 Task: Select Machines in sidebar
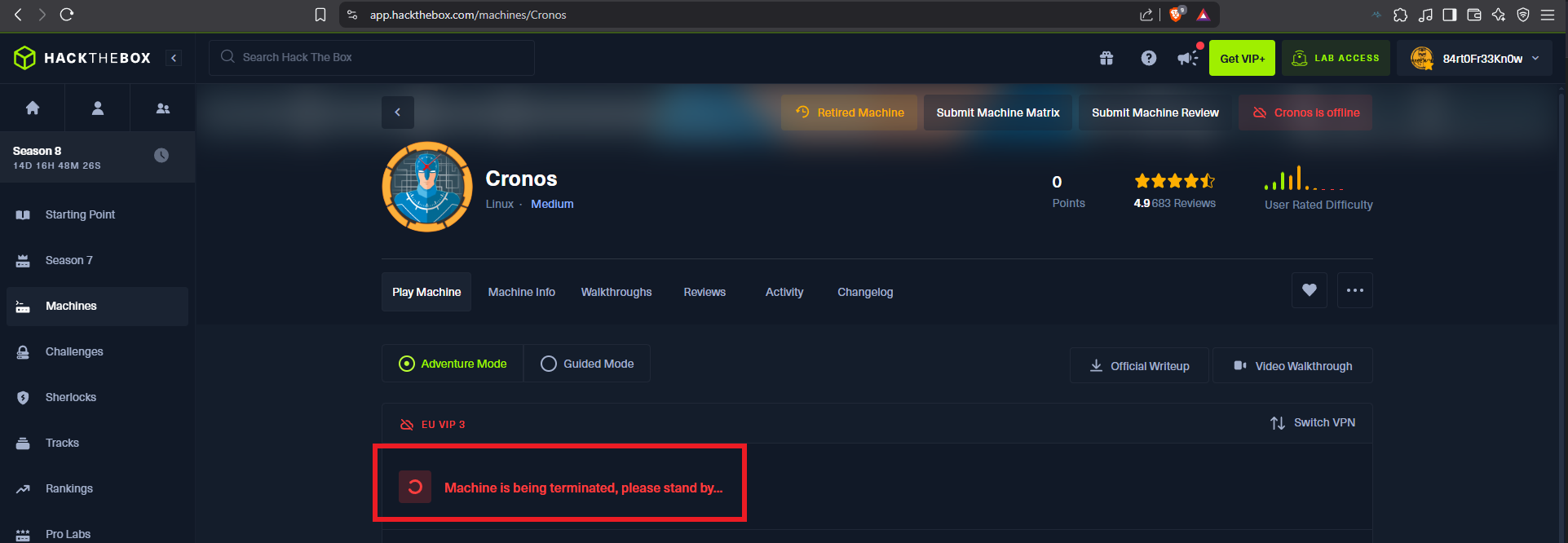(97, 306)
